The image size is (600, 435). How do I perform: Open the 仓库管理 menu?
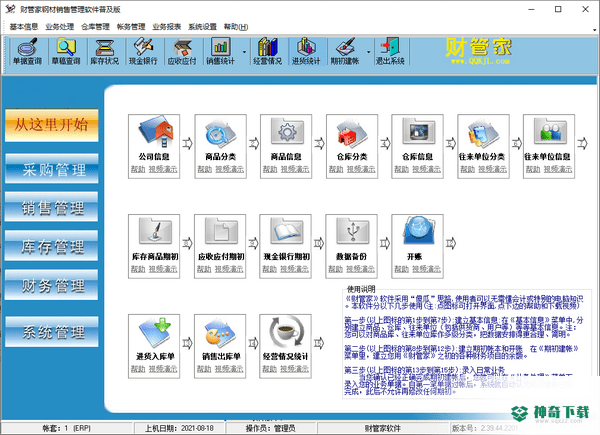pos(95,26)
